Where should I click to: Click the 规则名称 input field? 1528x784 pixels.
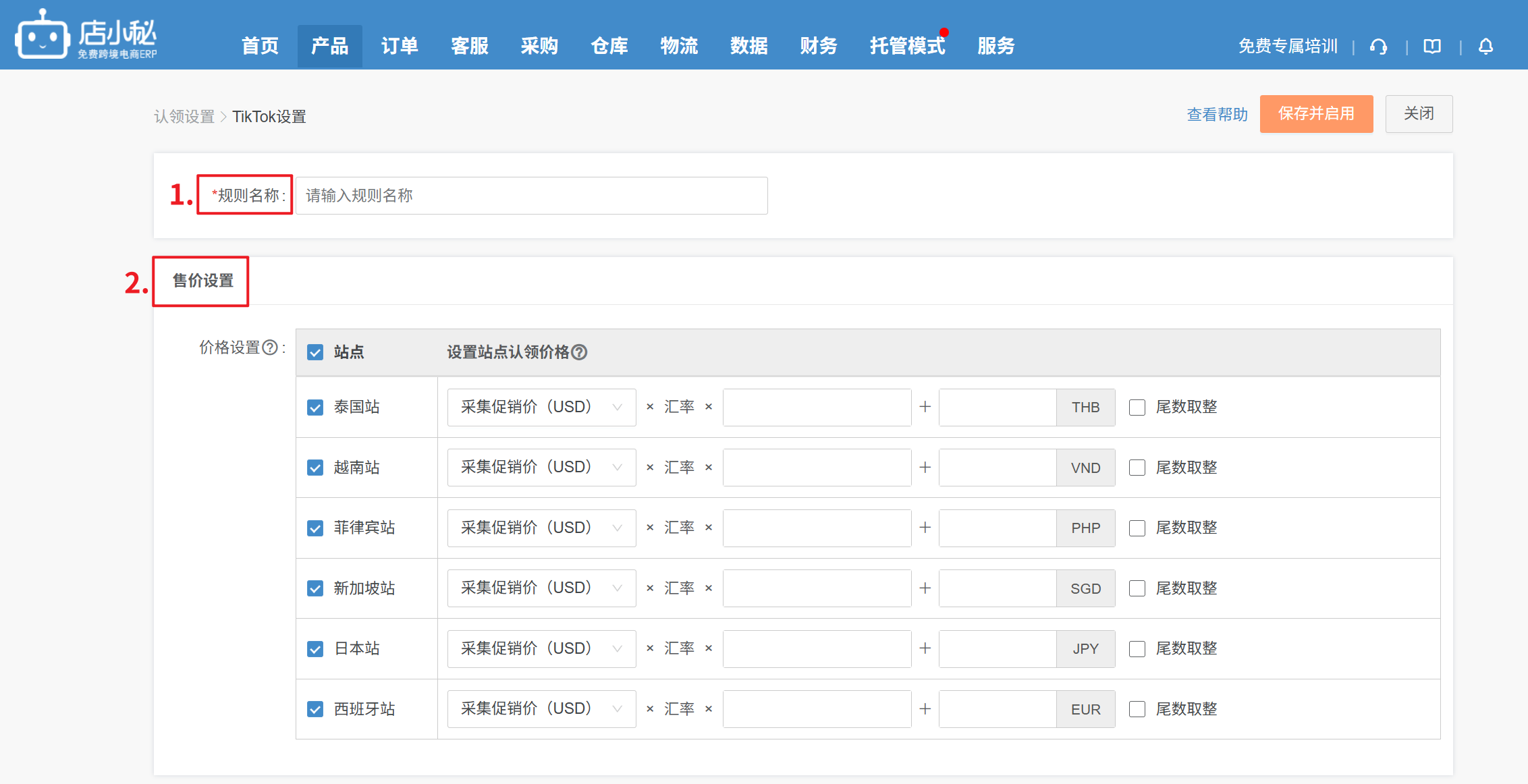point(531,196)
